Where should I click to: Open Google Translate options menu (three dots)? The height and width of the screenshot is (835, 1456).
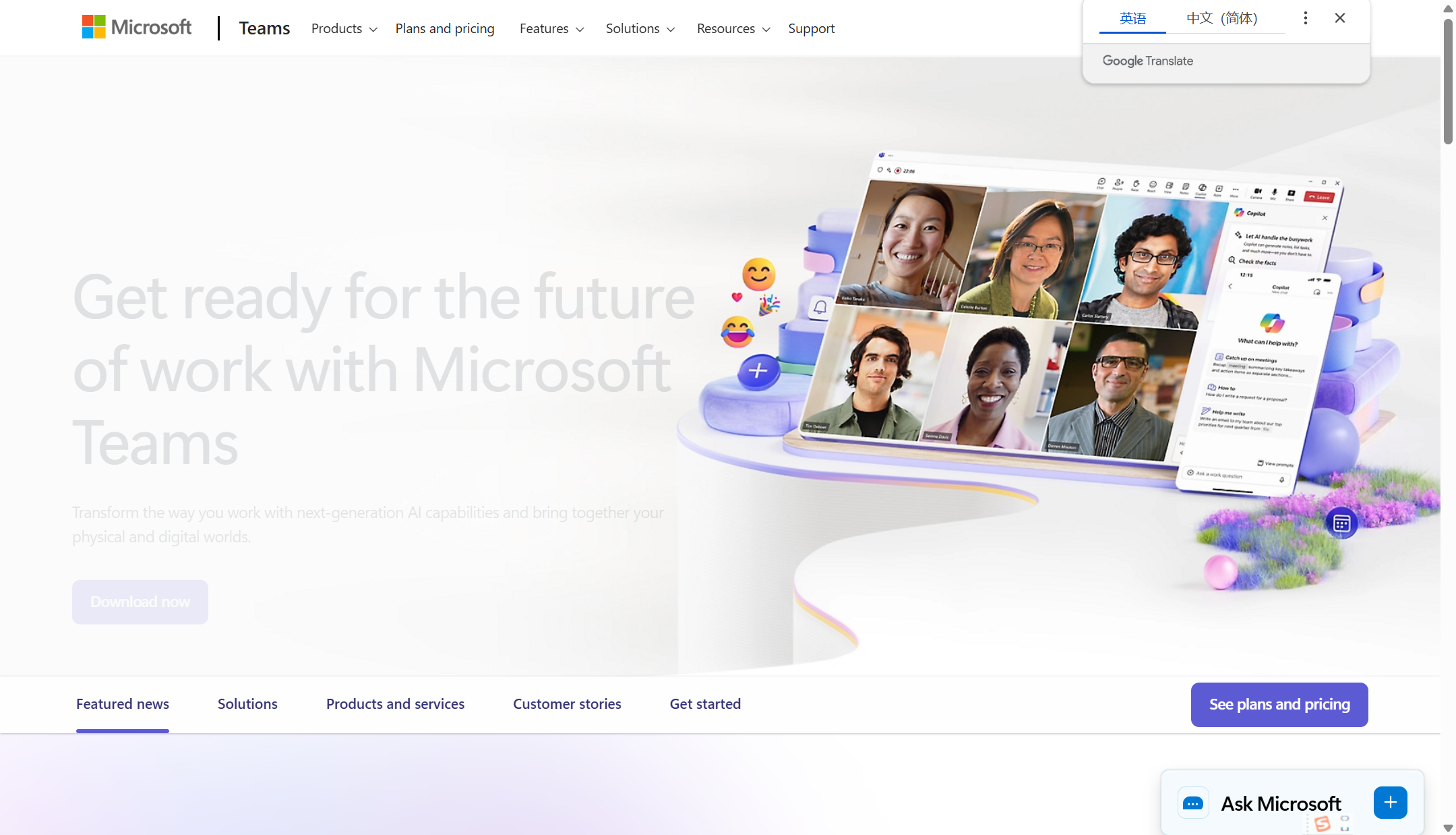(x=1306, y=18)
